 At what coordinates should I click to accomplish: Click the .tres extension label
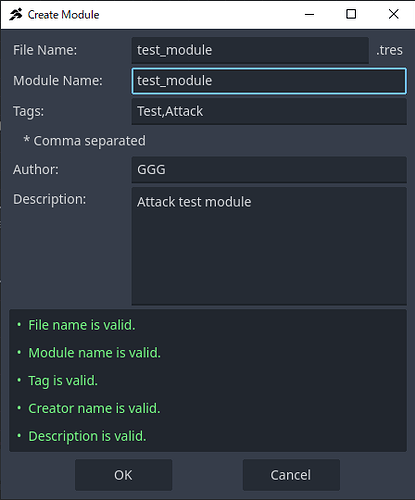point(389,50)
